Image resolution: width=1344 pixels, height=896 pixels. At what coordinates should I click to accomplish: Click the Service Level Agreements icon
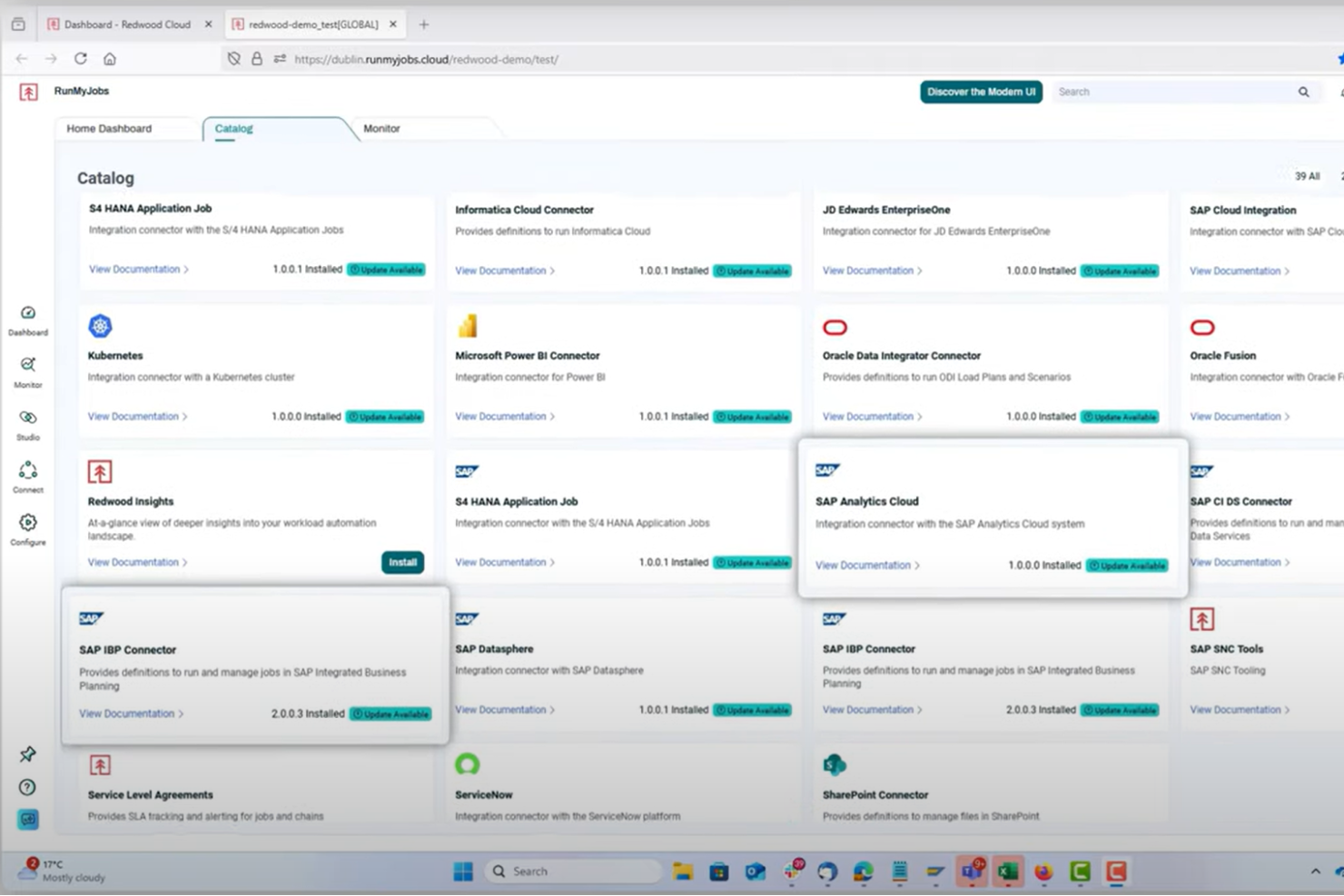[100, 765]
